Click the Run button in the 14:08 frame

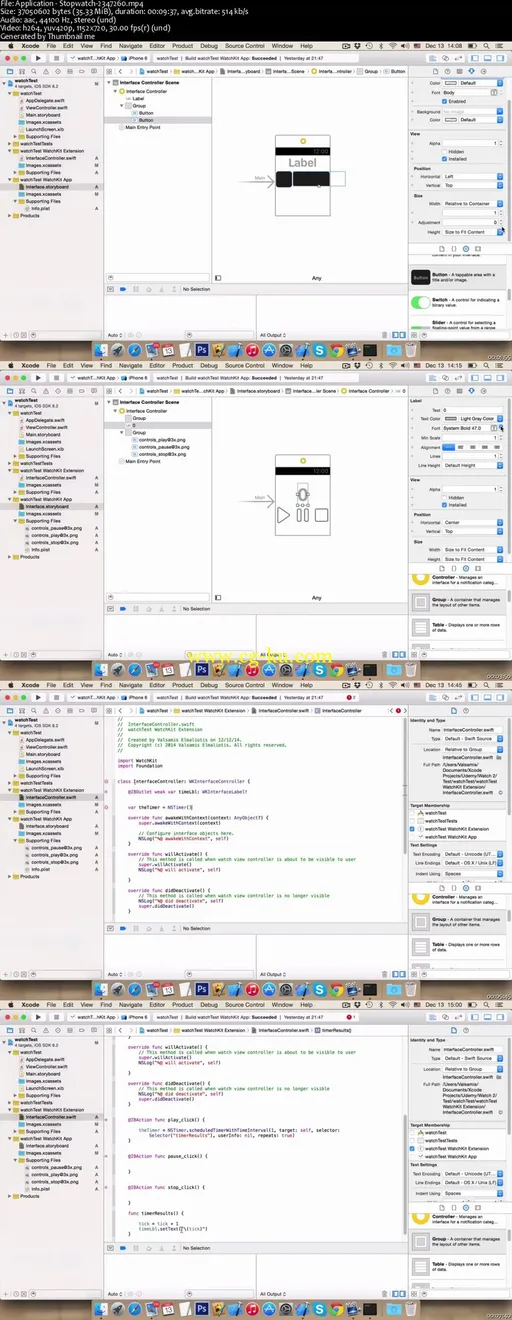39,59
